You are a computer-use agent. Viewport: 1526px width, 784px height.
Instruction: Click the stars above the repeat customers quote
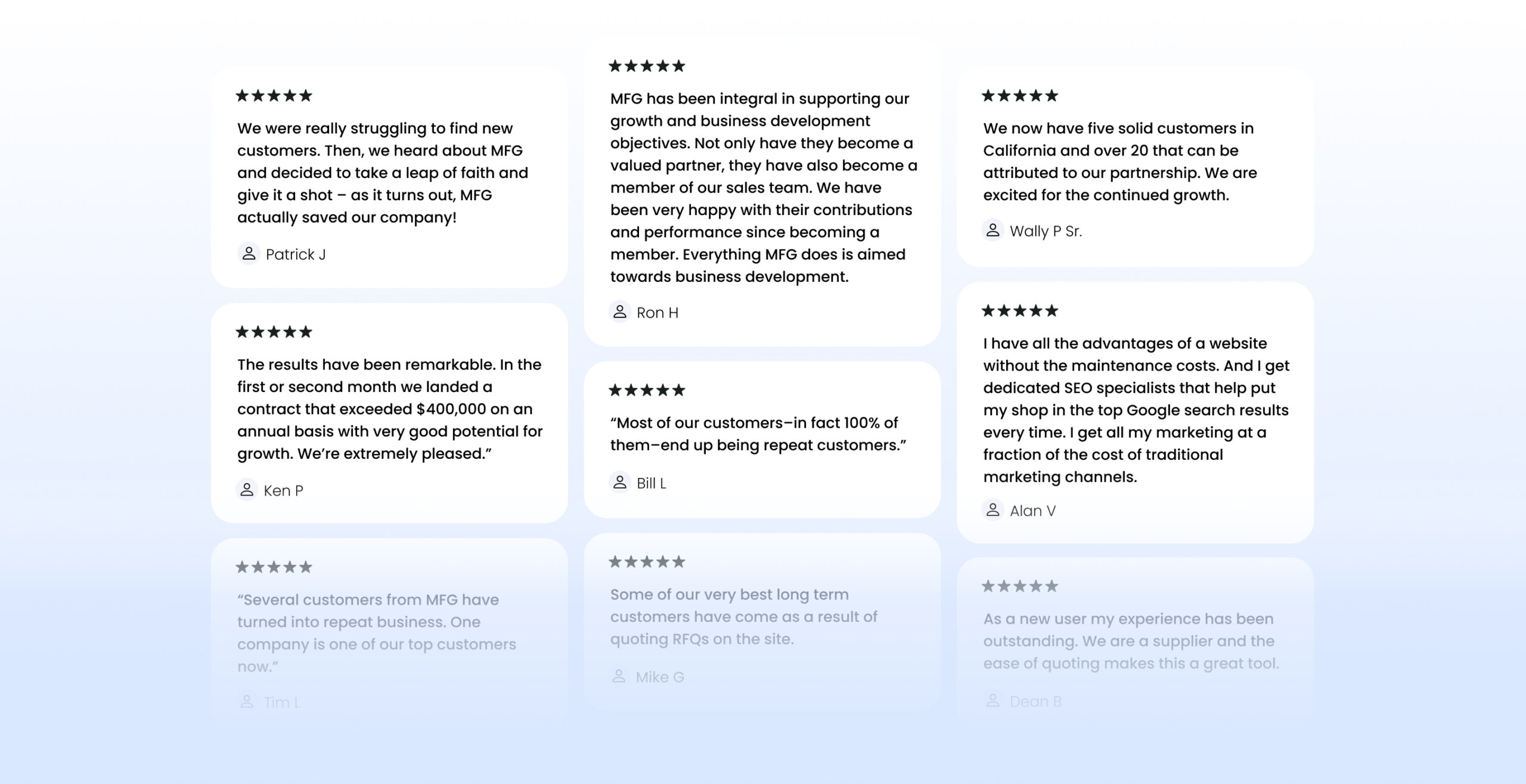tap(647, 390)
